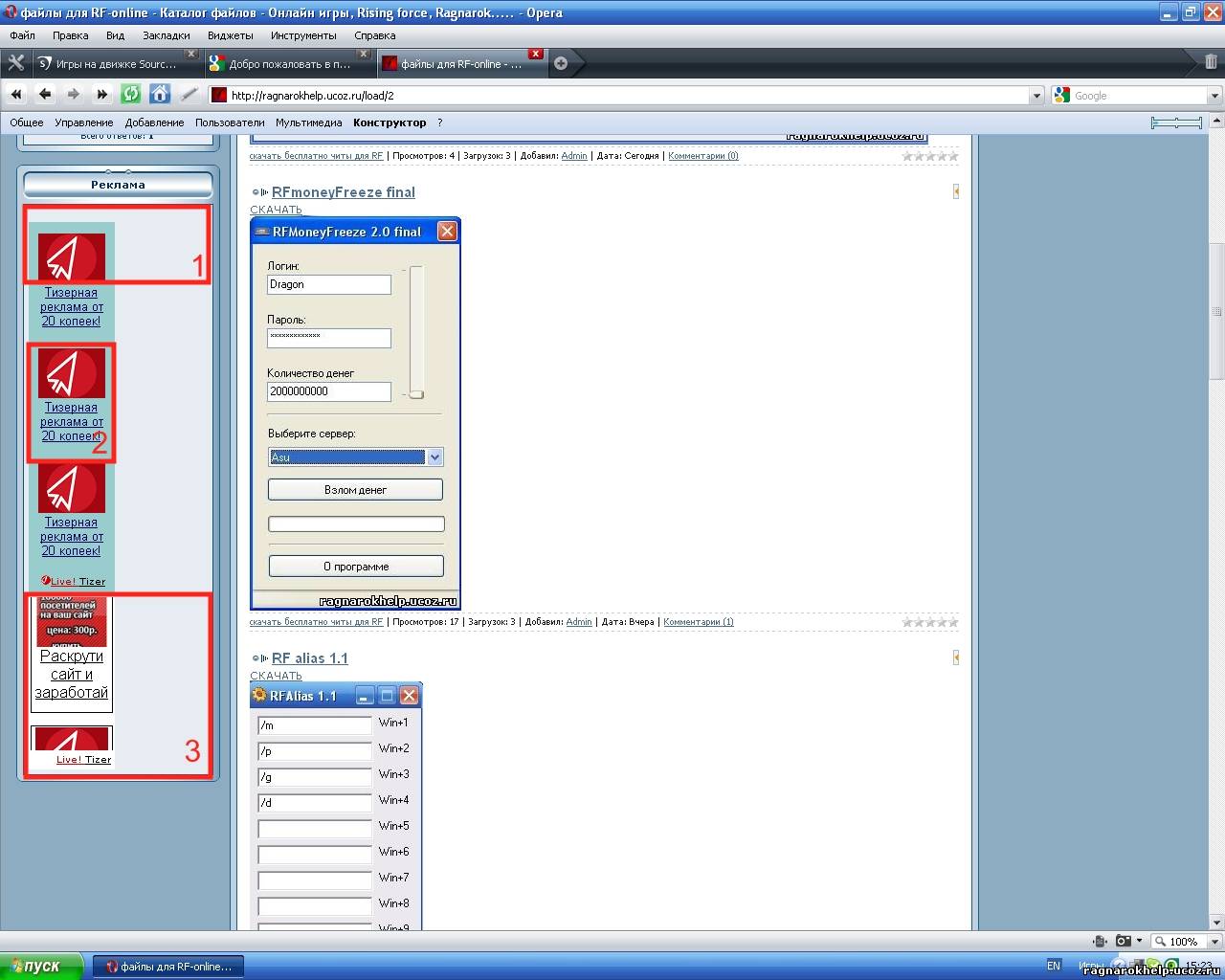1225x980 pixels.
Task: Click the slider in the uCoz admin bar
Action: tap(1176, 122)
